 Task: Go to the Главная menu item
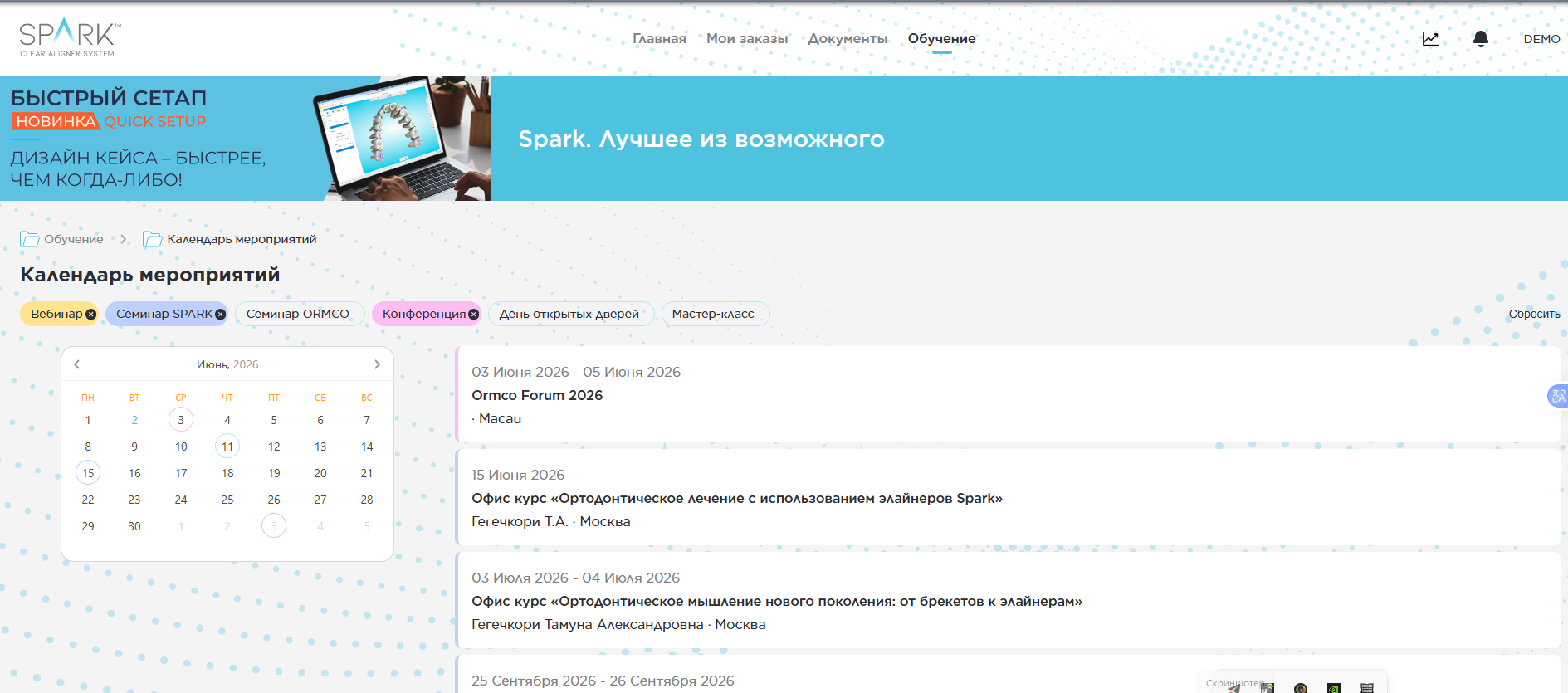(659, 39)
